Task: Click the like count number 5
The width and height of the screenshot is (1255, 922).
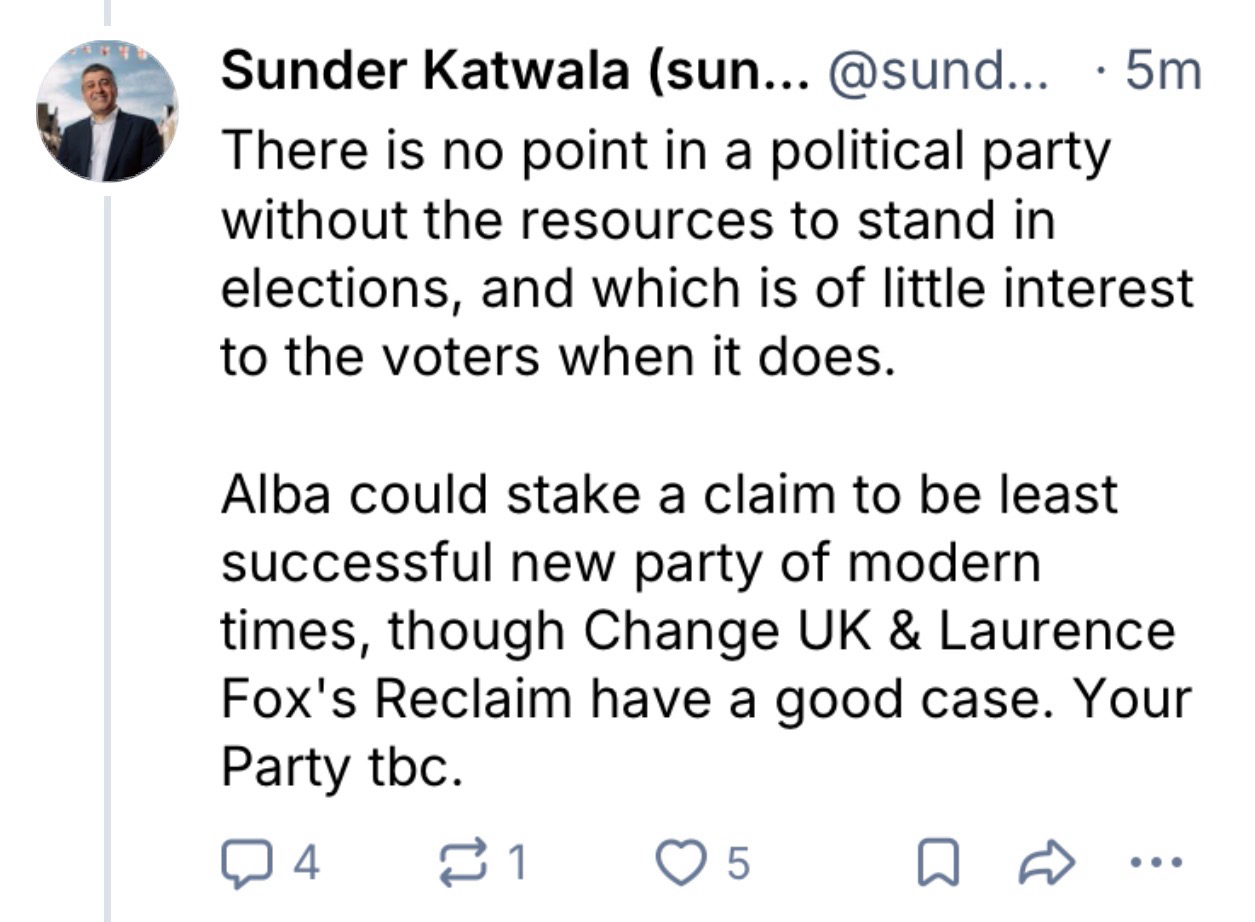Action: [737, 864]
